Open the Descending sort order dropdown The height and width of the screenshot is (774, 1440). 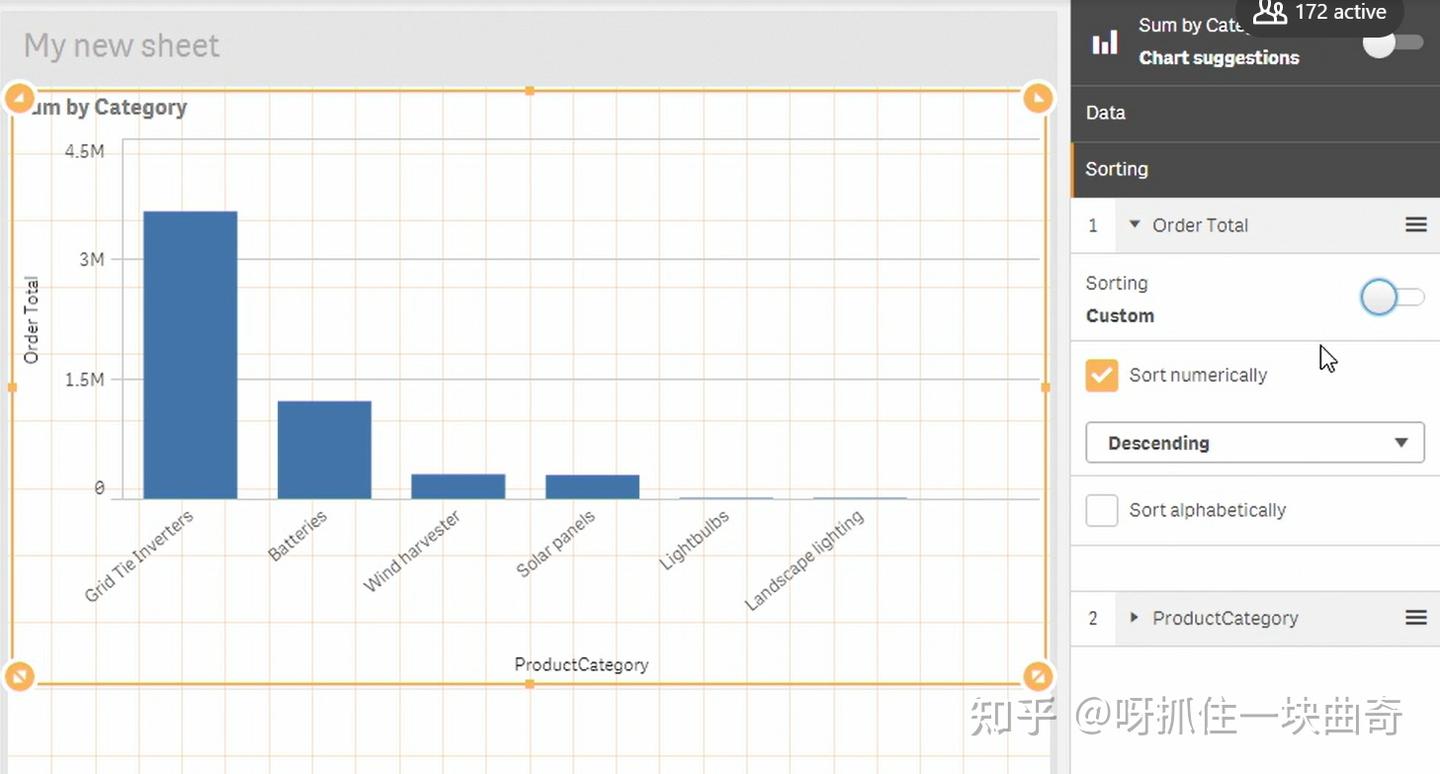click(1255, 443)
